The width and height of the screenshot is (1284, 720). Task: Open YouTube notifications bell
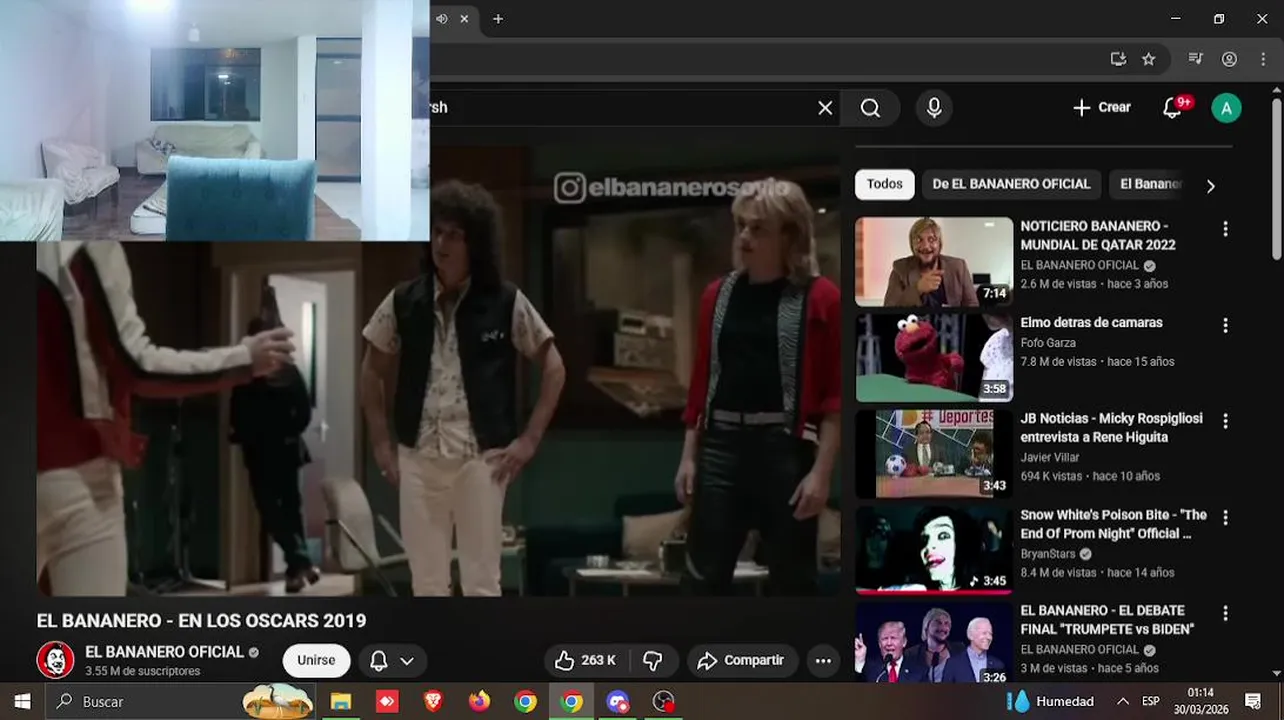tap(1173, 108)
